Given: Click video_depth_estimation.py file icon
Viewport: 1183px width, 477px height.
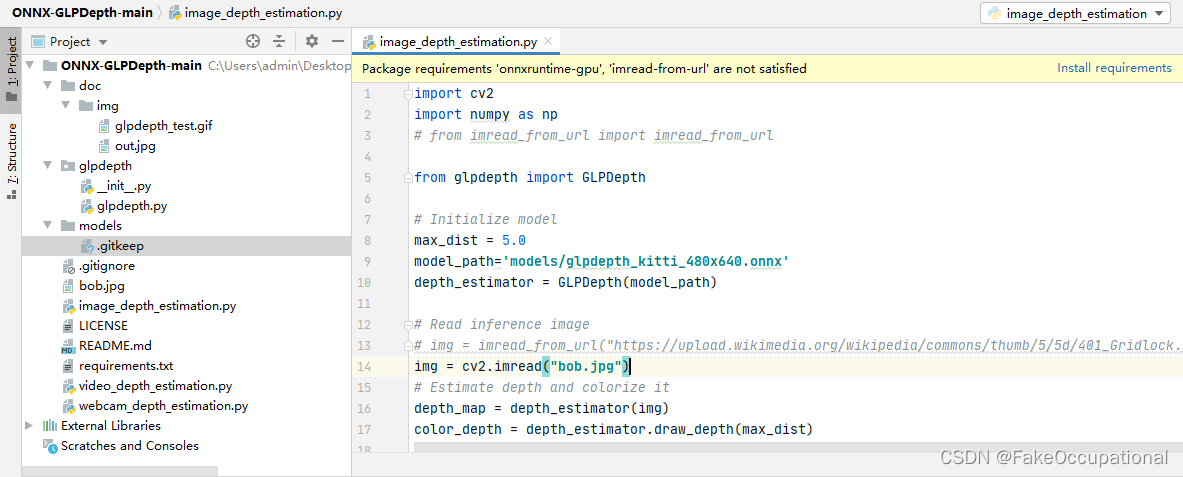Looking at the screenshot, I should (69, 386).
